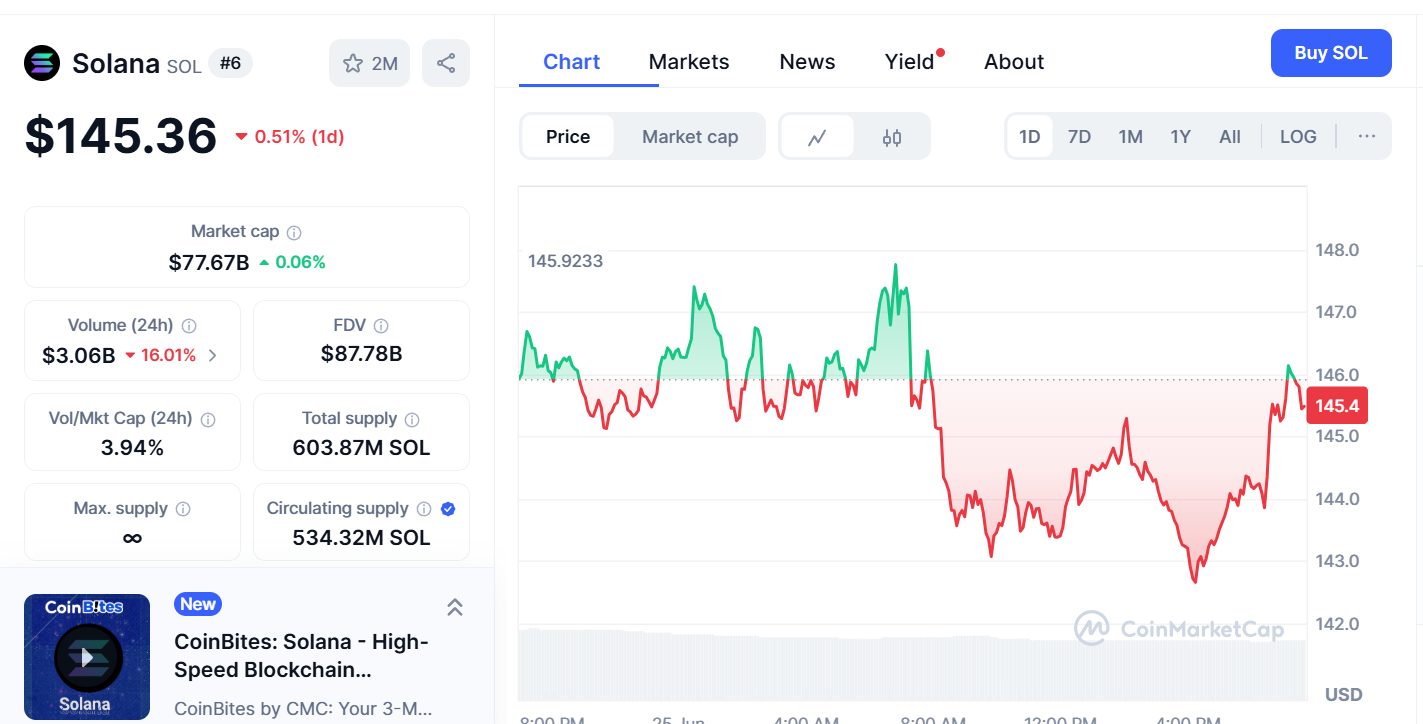Click the $3.06B volume value
The image size is (1423, 724).
pyautogui.click(x=79, y=355)
